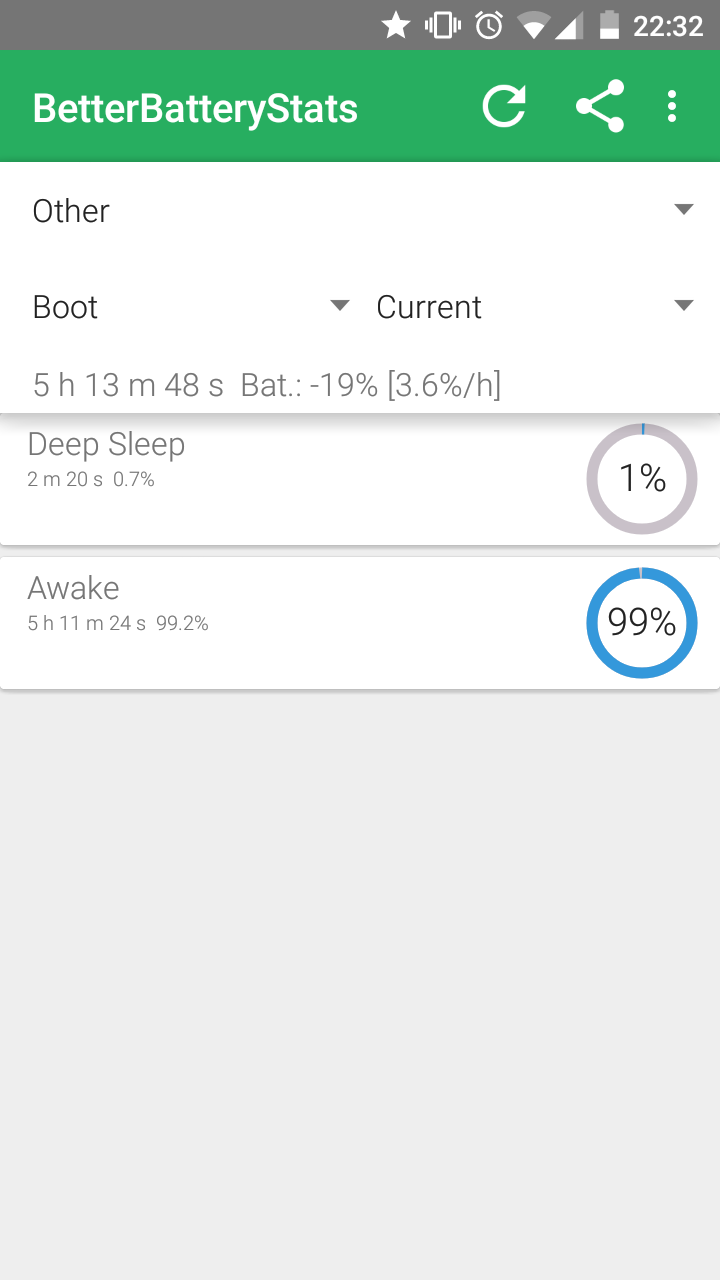
Task: Tap the share icon
Action: pyautogui.click(x=600, y=106)
